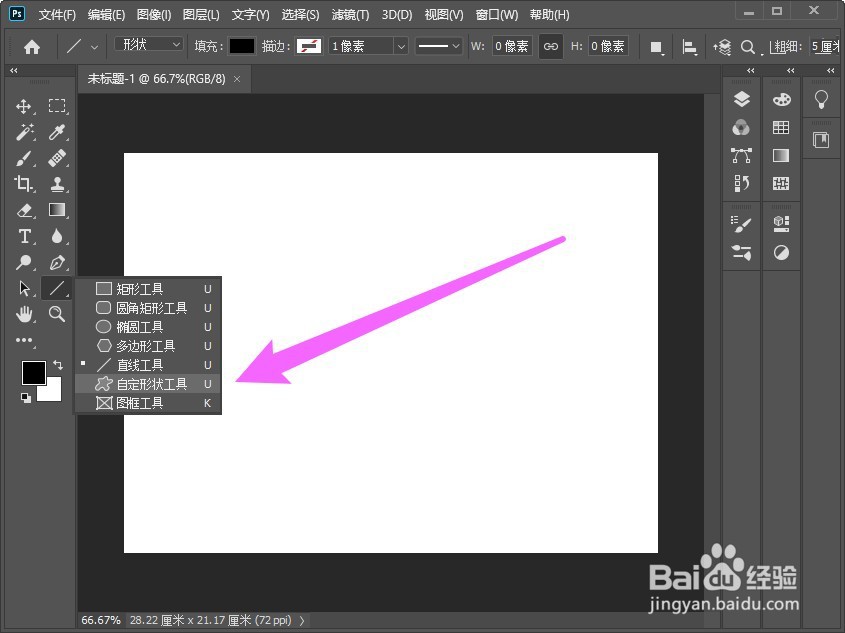The width and height of the screenshot is (845, 633).
Task: Open the Brush Settings panel icon
Action: [x=742, y=224]
